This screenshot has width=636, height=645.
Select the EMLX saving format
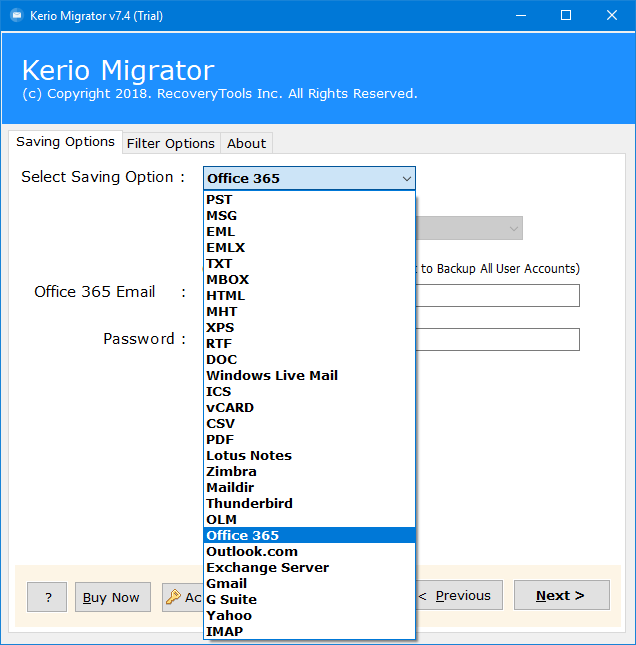309,248
